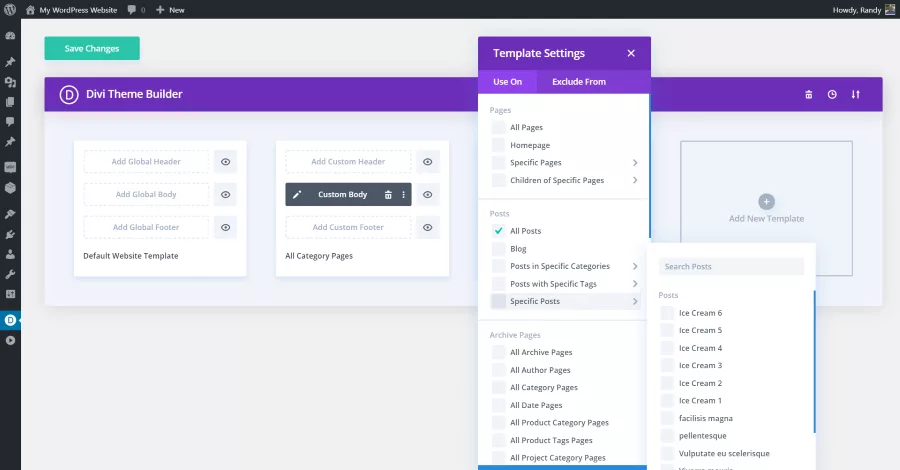Check the Homepage checkbox
Viewport: 900px width, 470px height.
499,145
